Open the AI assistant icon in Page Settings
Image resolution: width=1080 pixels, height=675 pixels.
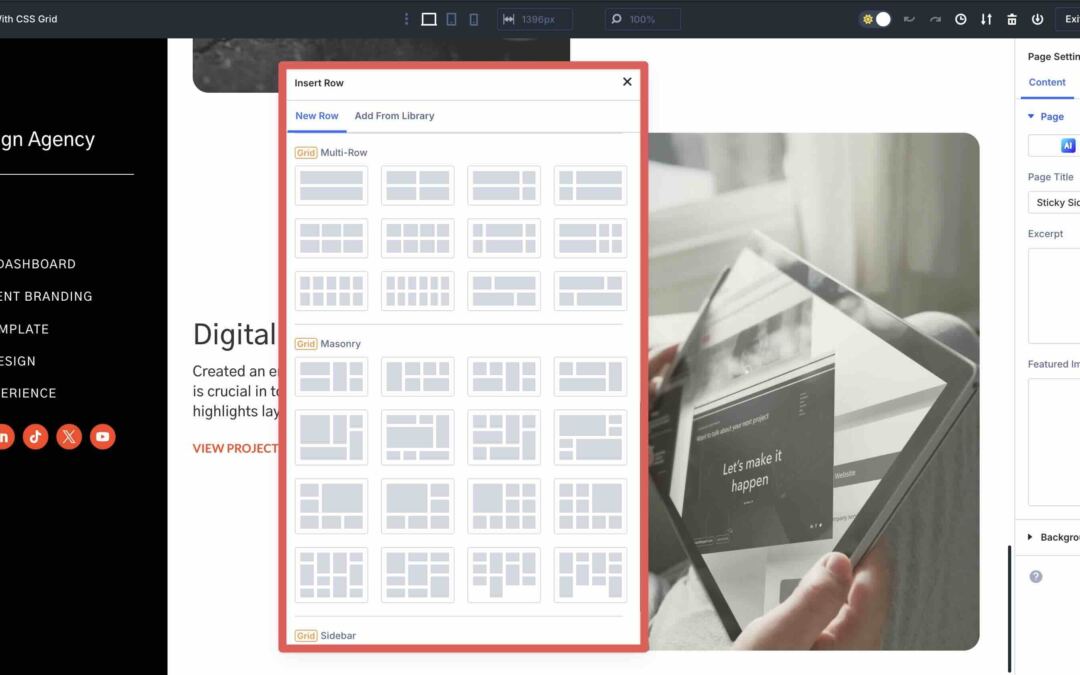point(1069,145)
